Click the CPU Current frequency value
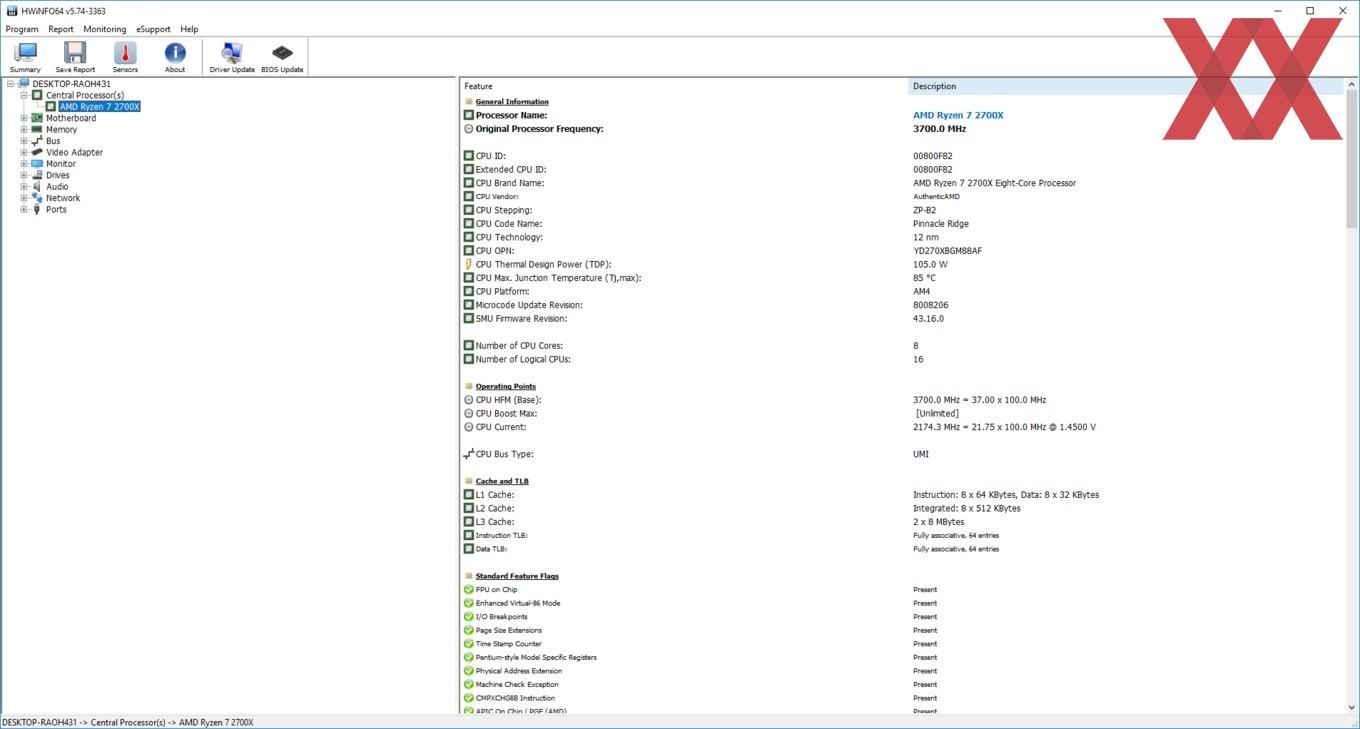Image resolution: width=1360 pixels, height=729 pixels. coord(1004,427)
